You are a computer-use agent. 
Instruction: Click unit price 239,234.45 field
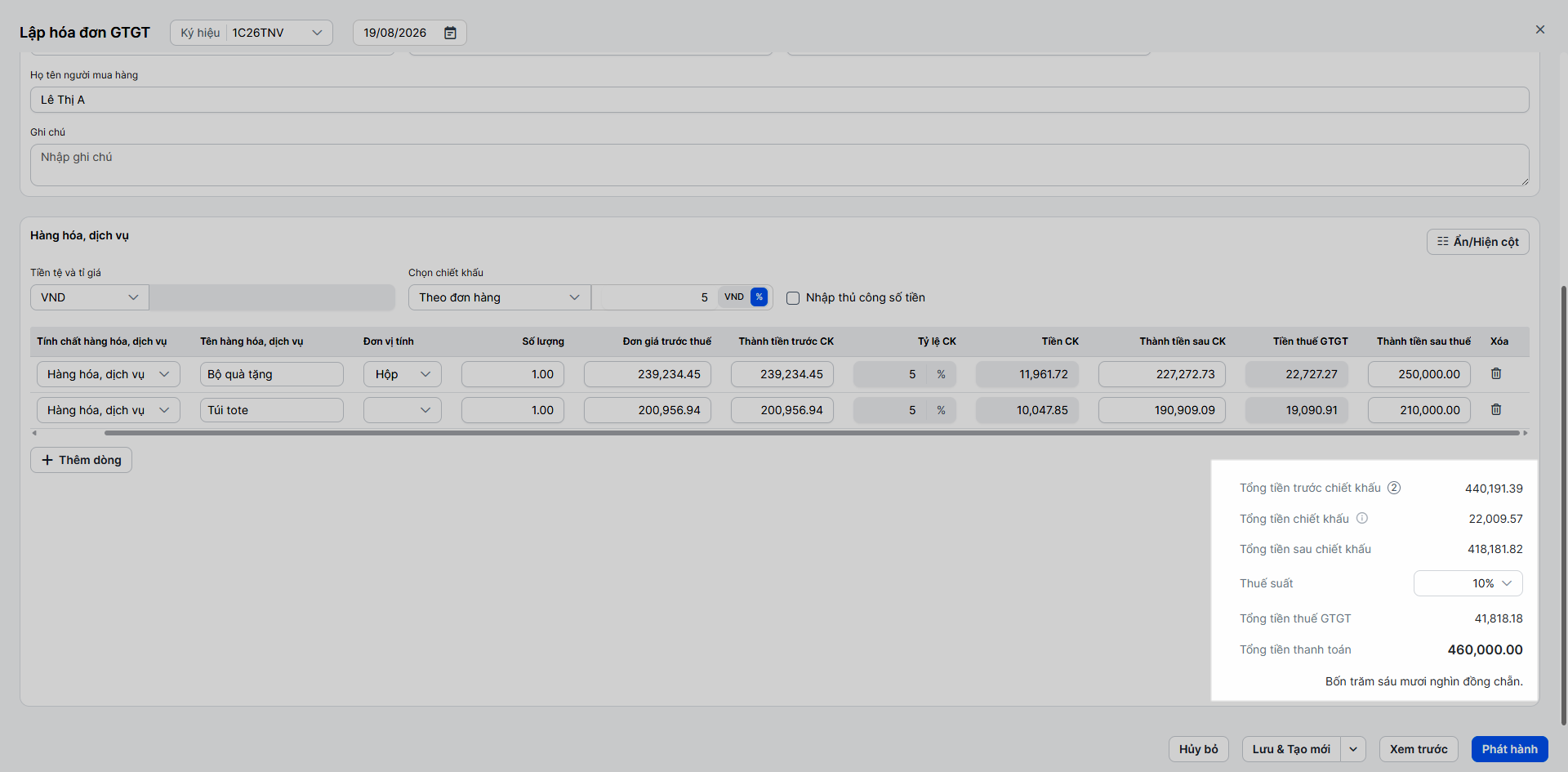648,374
